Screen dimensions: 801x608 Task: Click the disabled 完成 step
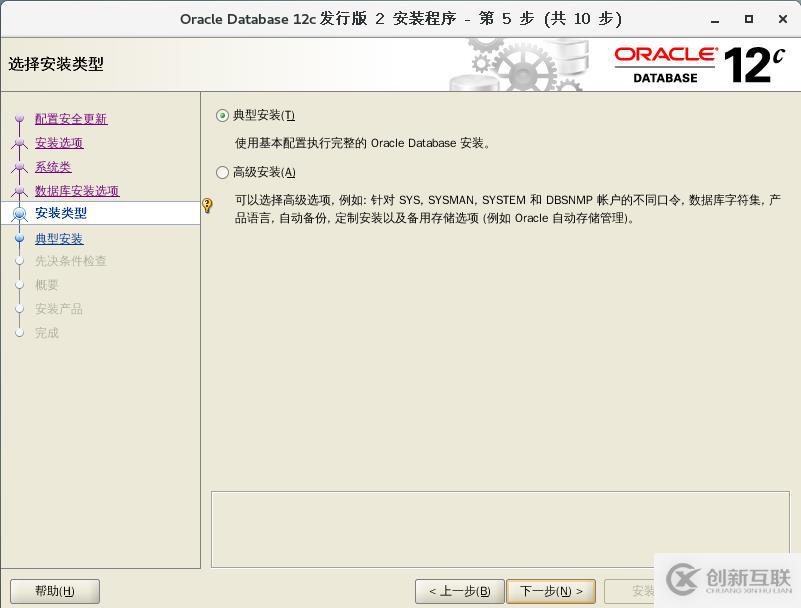click(46, 333)
